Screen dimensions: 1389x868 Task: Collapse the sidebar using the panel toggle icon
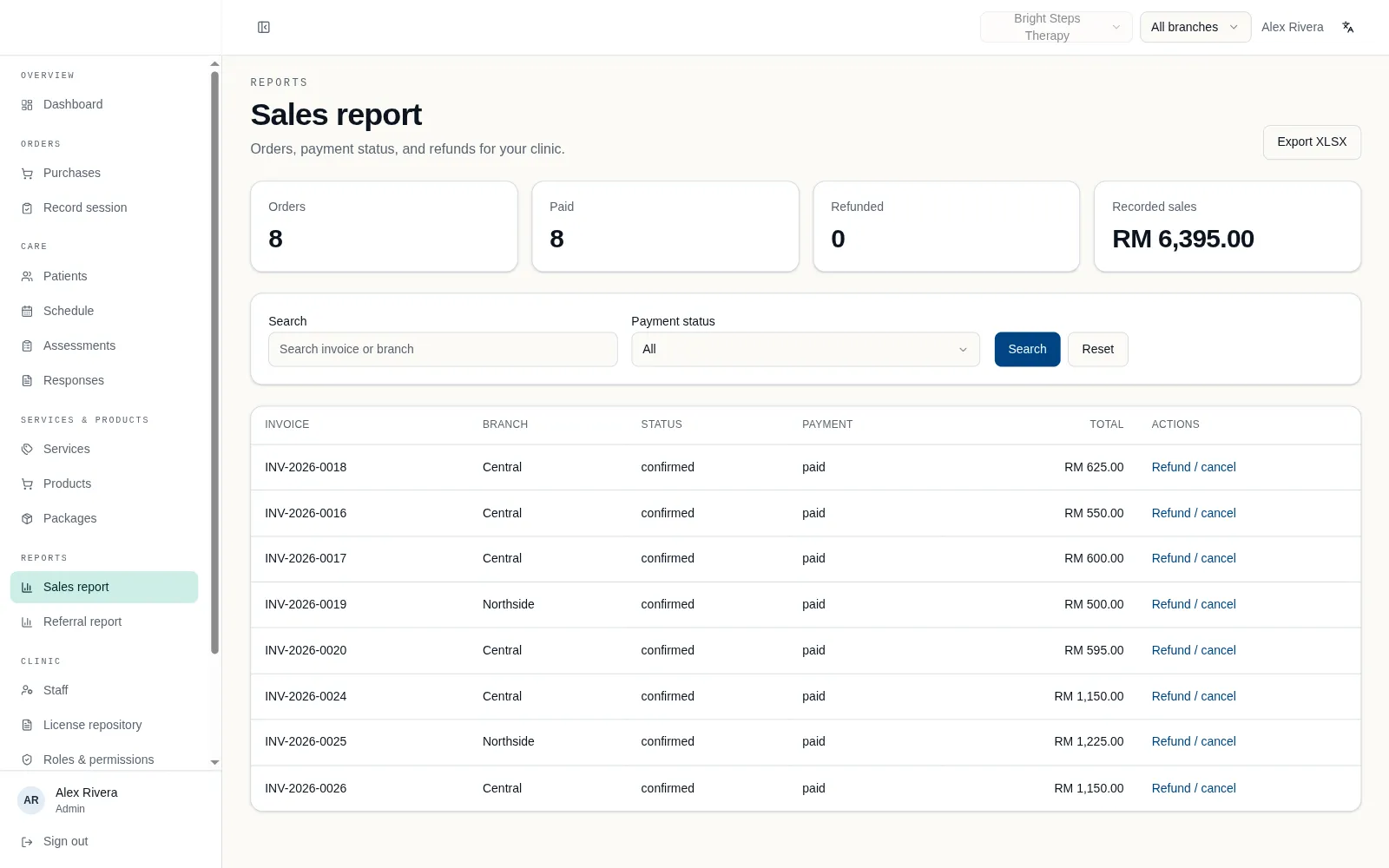[x=264, y=27]
